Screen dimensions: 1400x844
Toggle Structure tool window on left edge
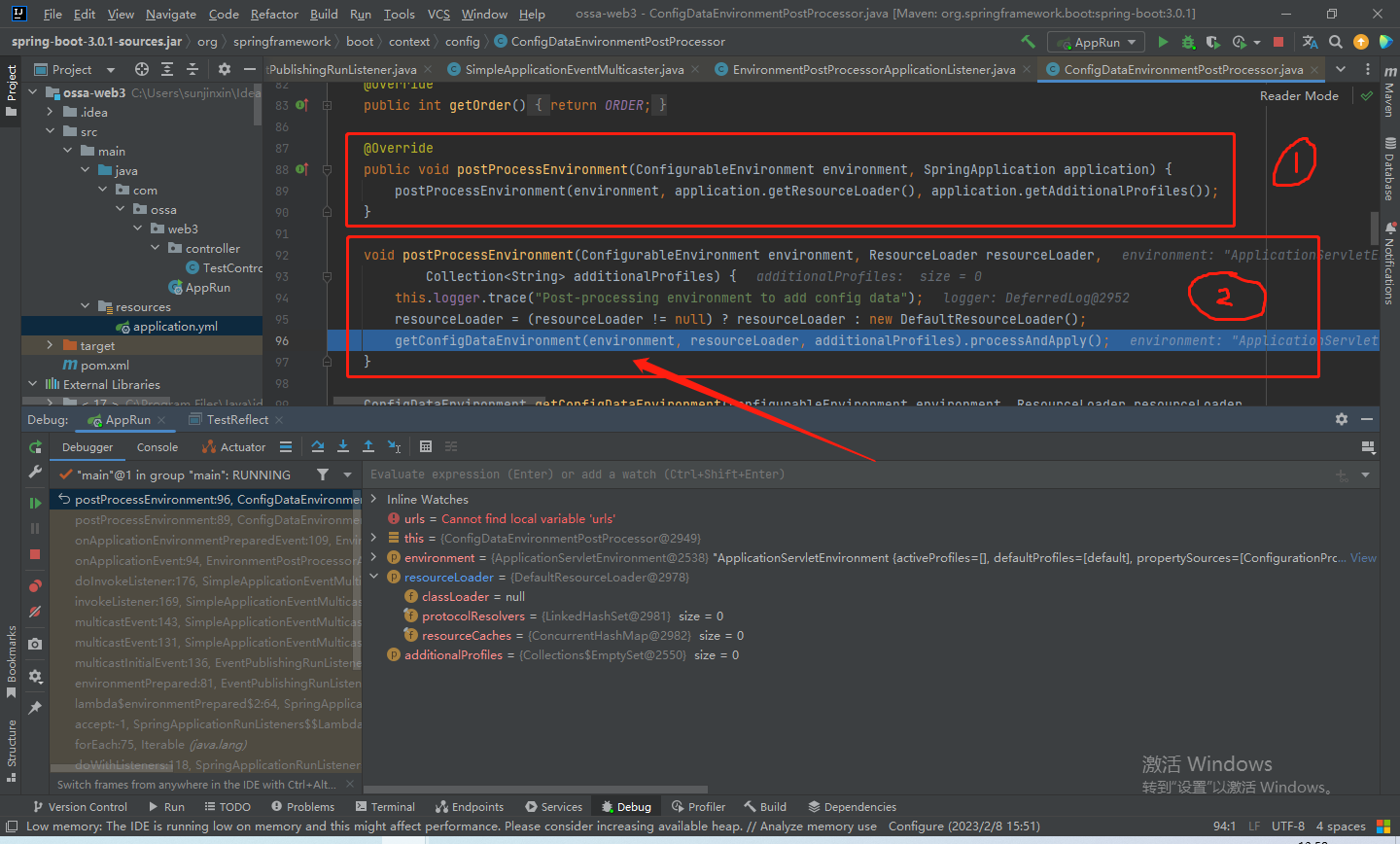click(x=12, y=750)
